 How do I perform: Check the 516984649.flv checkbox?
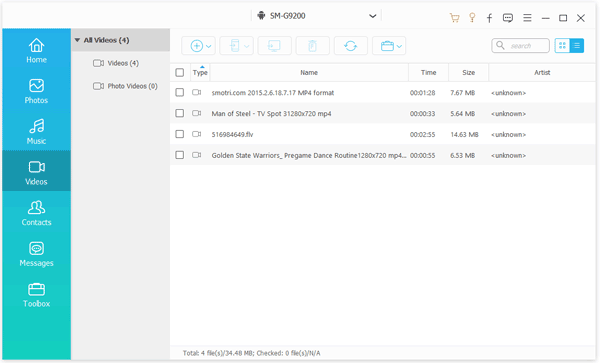pos(179,134)
